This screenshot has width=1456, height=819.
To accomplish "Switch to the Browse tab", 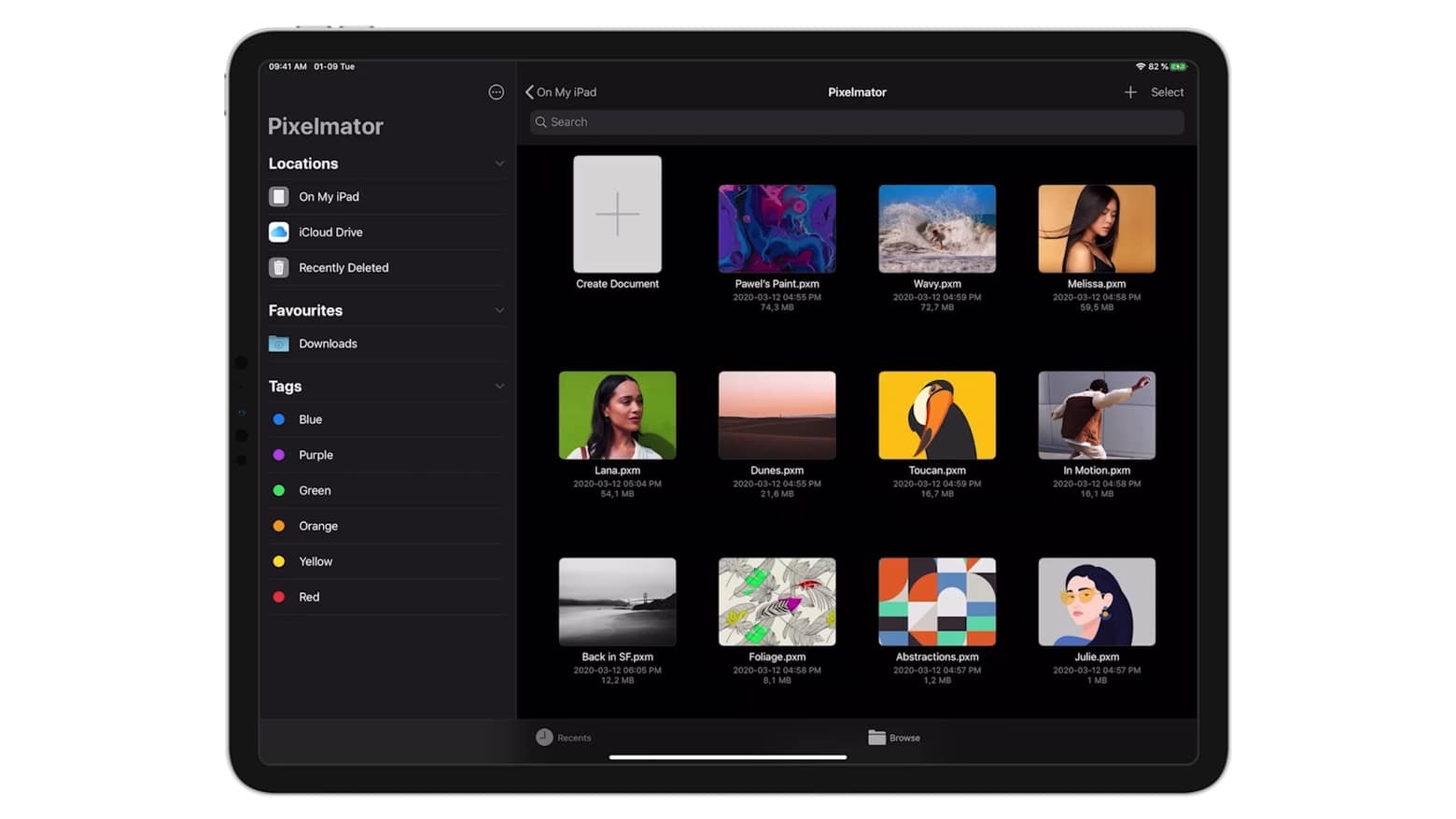I will pos(893,737).
